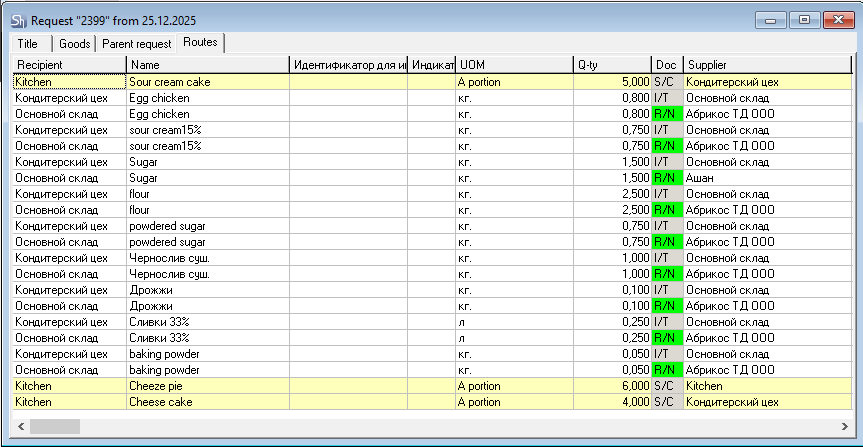
Task: Select the Parent request tab
Action: click(x=136, y=44)
